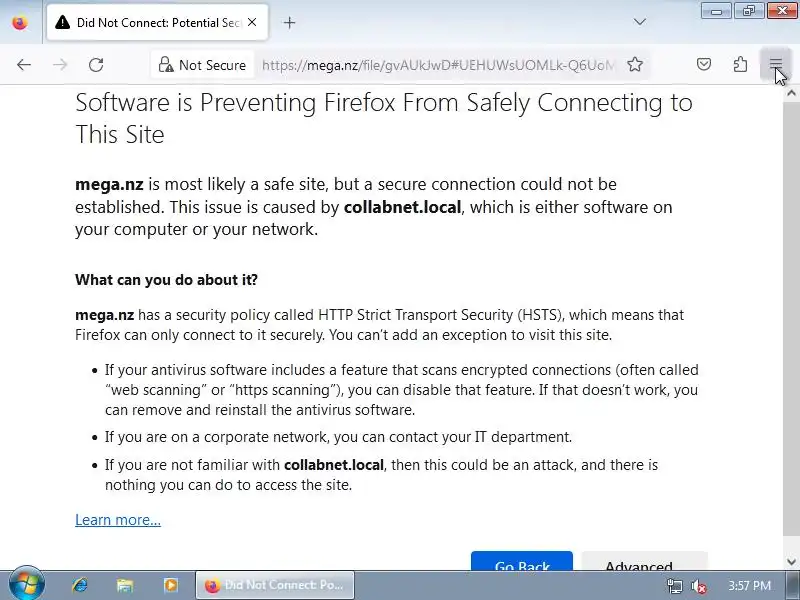Image resolution: width=800 pixels, height=600 pixels.
Task: Open the Save to Pocket icon
Action: pyautogui.click(x=704, y=65)
